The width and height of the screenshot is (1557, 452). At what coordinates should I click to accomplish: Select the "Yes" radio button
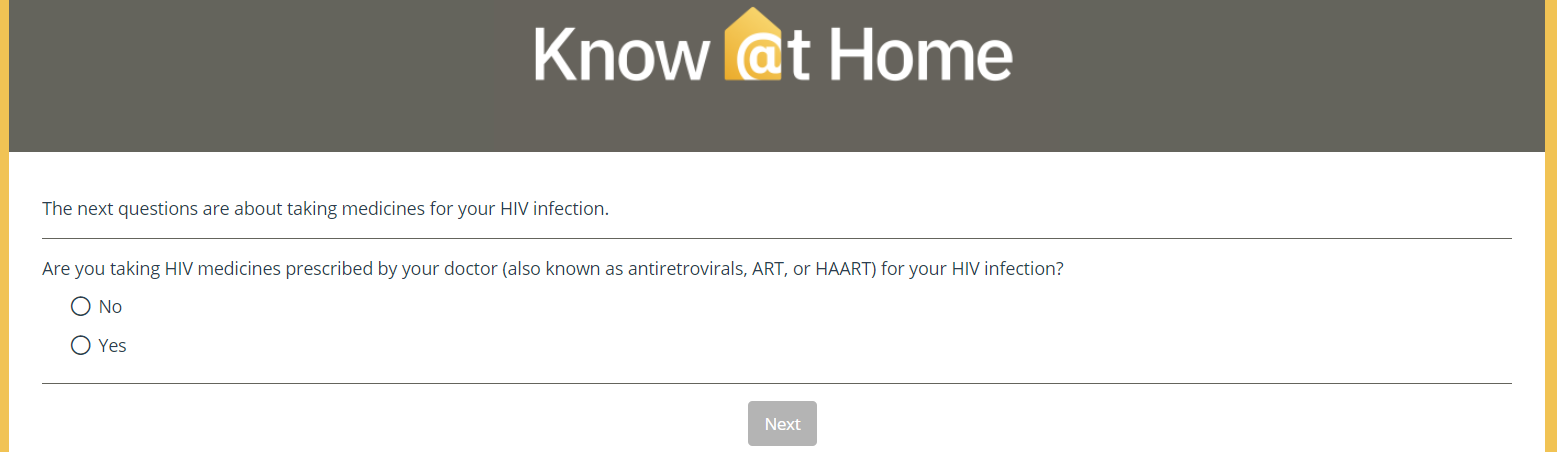pos(81,346)
